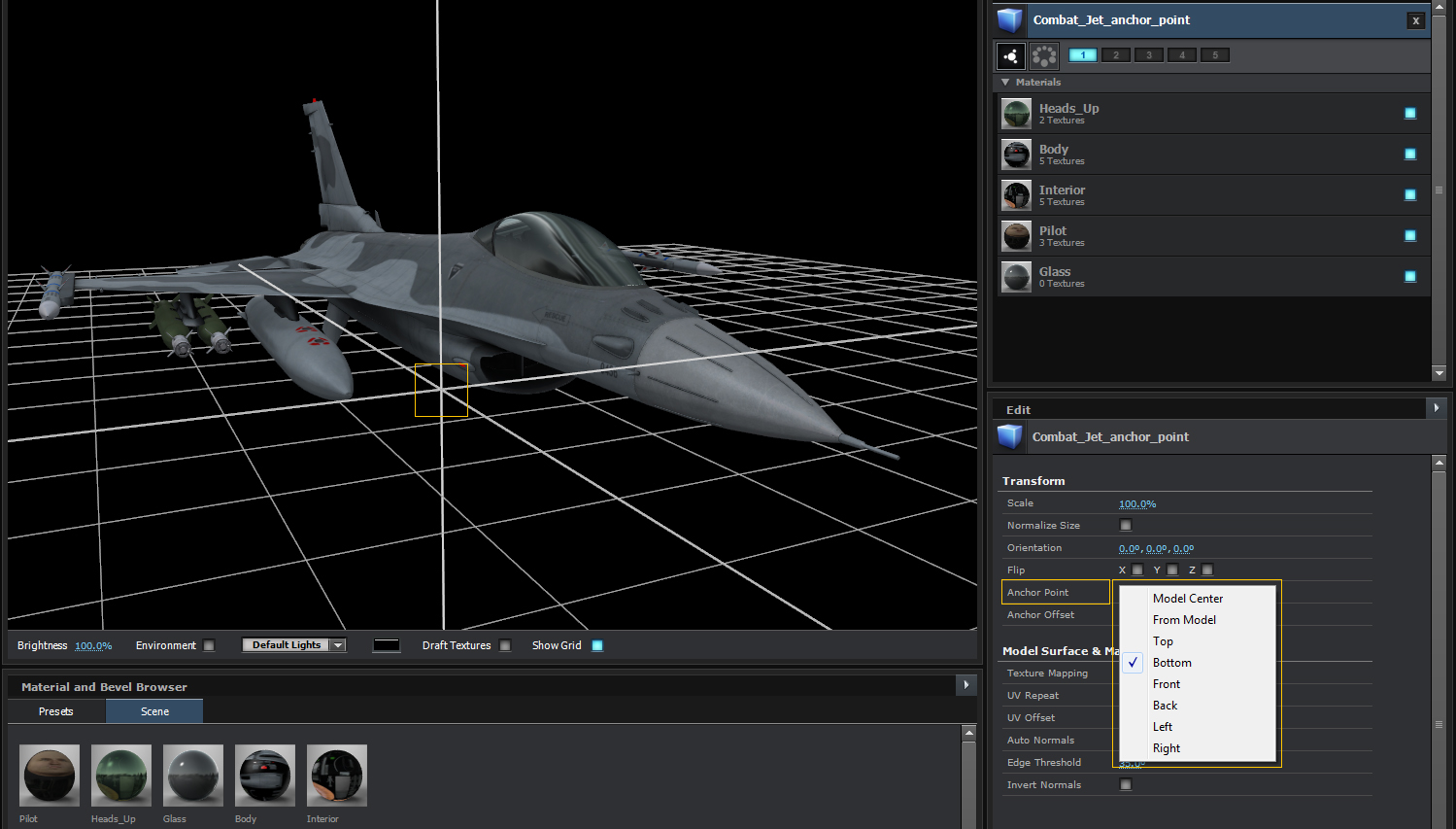
Task: Enable the Normalize Size checkbox
Action: 1126,526
